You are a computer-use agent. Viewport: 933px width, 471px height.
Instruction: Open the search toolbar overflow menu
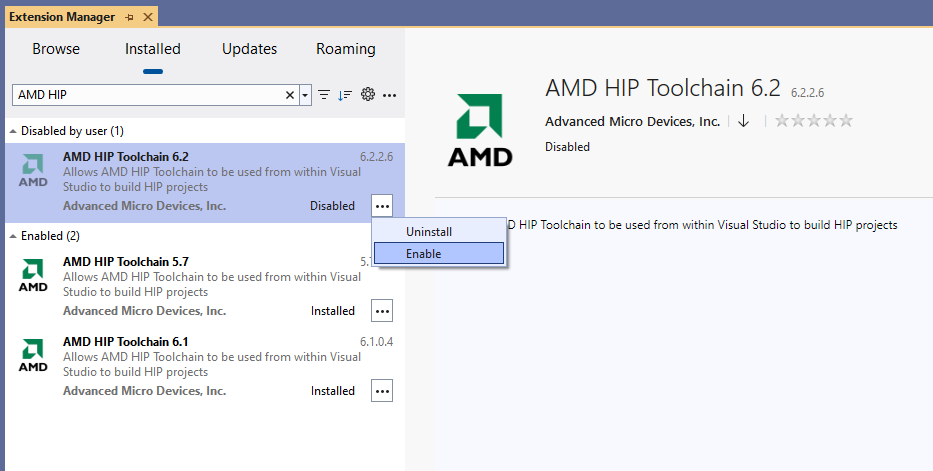coord(390,95)
